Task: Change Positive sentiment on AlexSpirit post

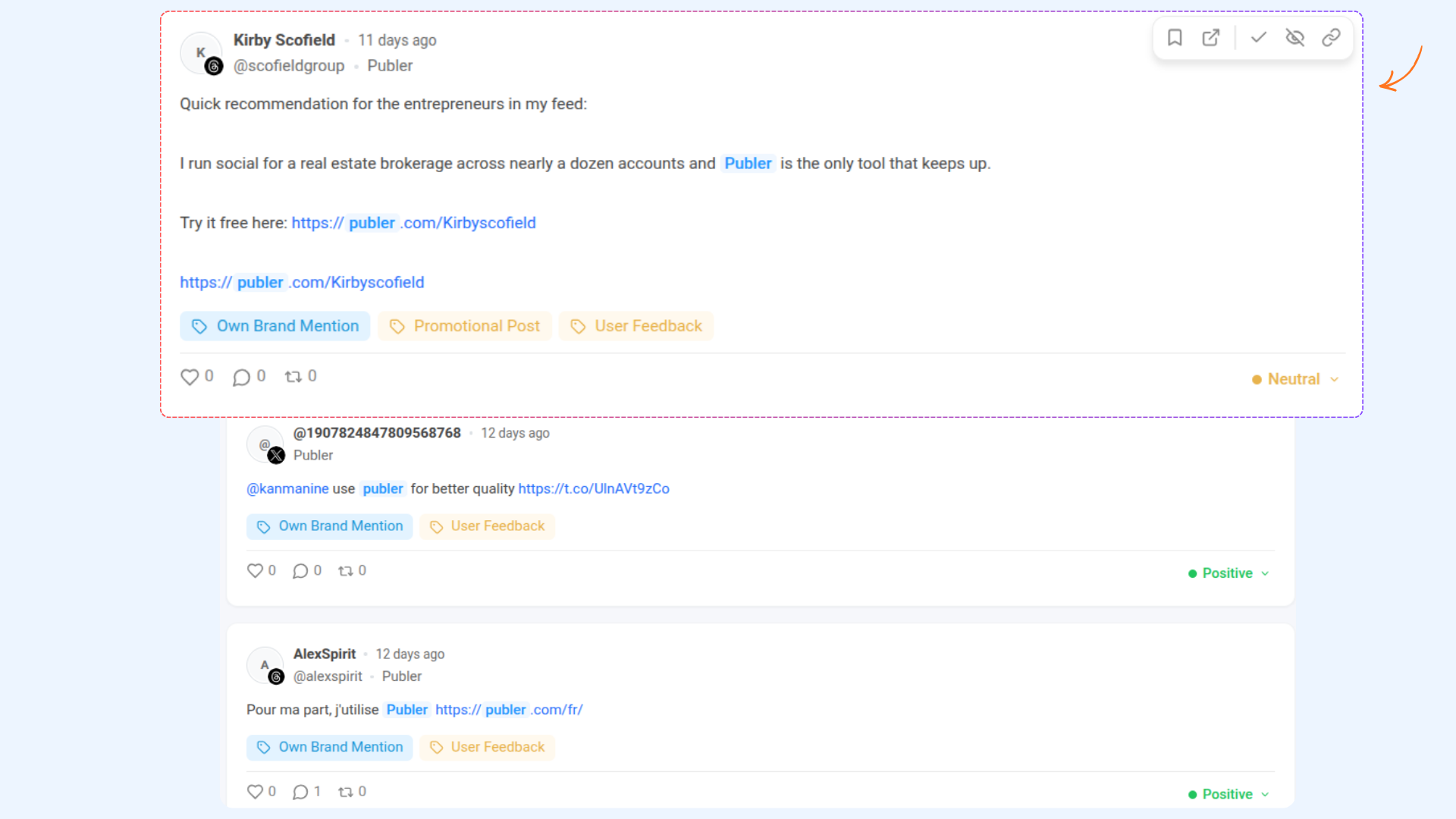Action: [x=1228, y=794]
